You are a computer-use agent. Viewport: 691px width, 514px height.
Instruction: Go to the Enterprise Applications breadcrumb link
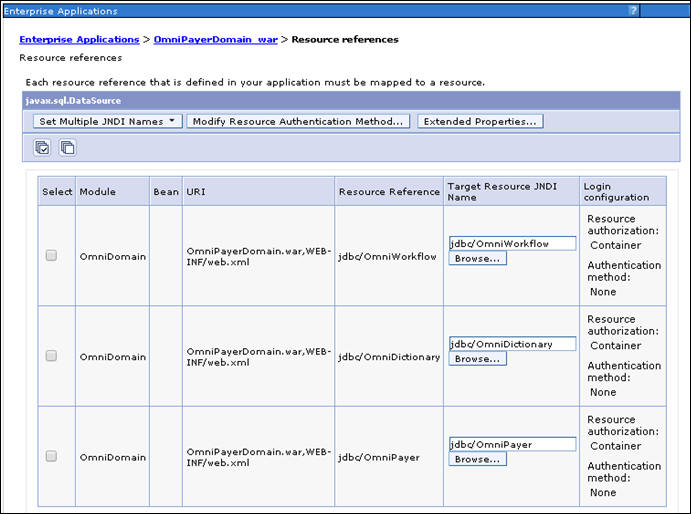(x=79, y=39)
